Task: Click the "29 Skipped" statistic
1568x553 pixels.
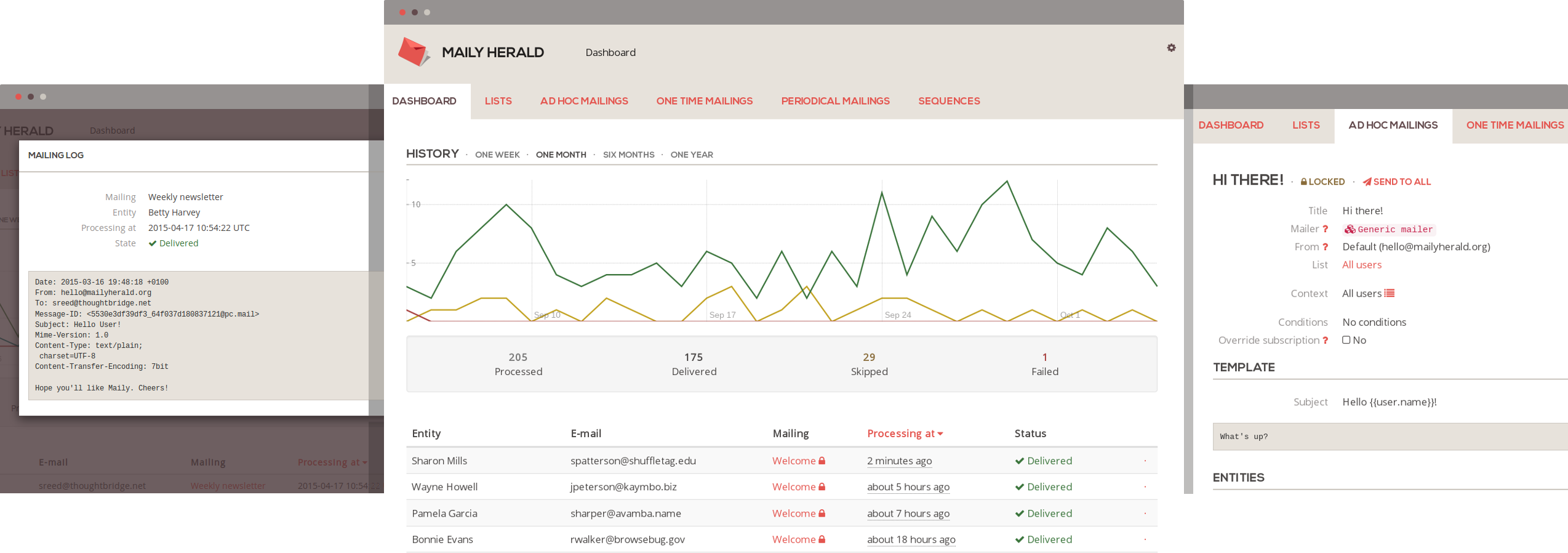Action: pos(870,364)
